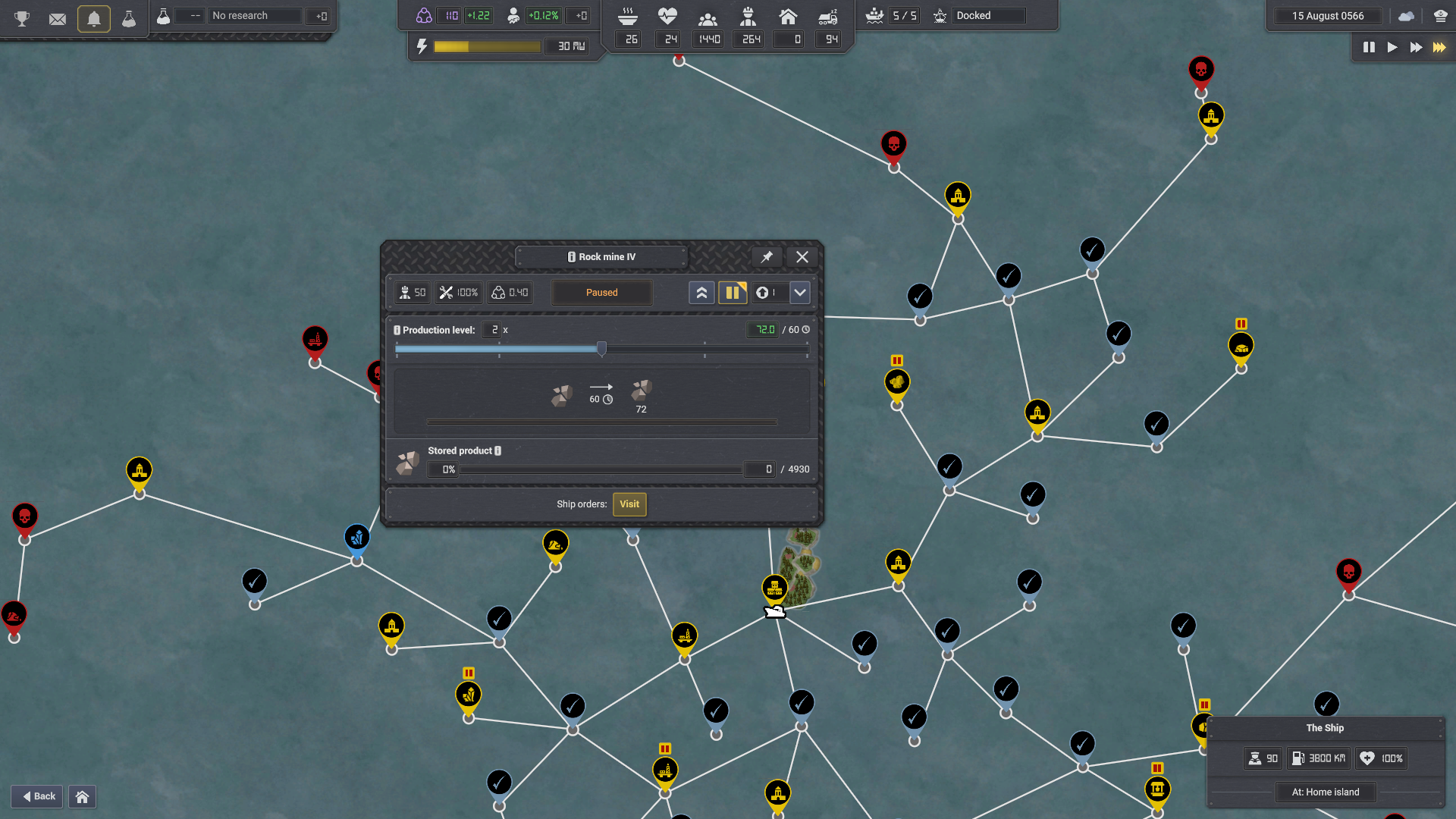Click the workers icon showing 264
The image size is (1456, 819).
point(748,16)
